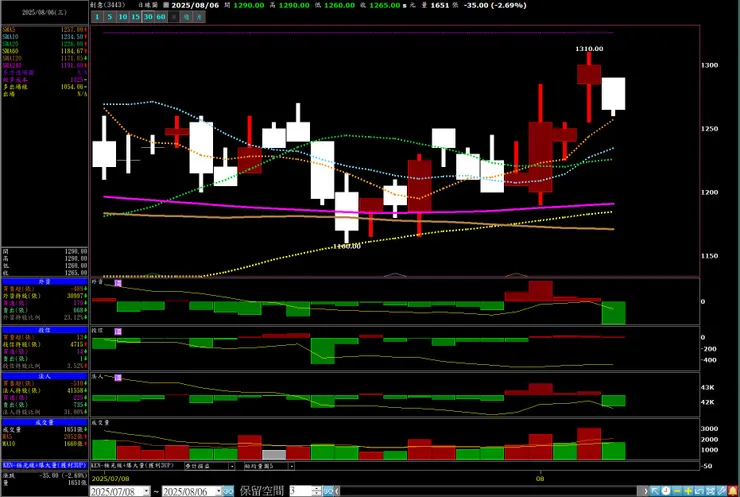740x497 pixels.
Task: Click the 1310.00 high price label
Action: coord(589,49)
